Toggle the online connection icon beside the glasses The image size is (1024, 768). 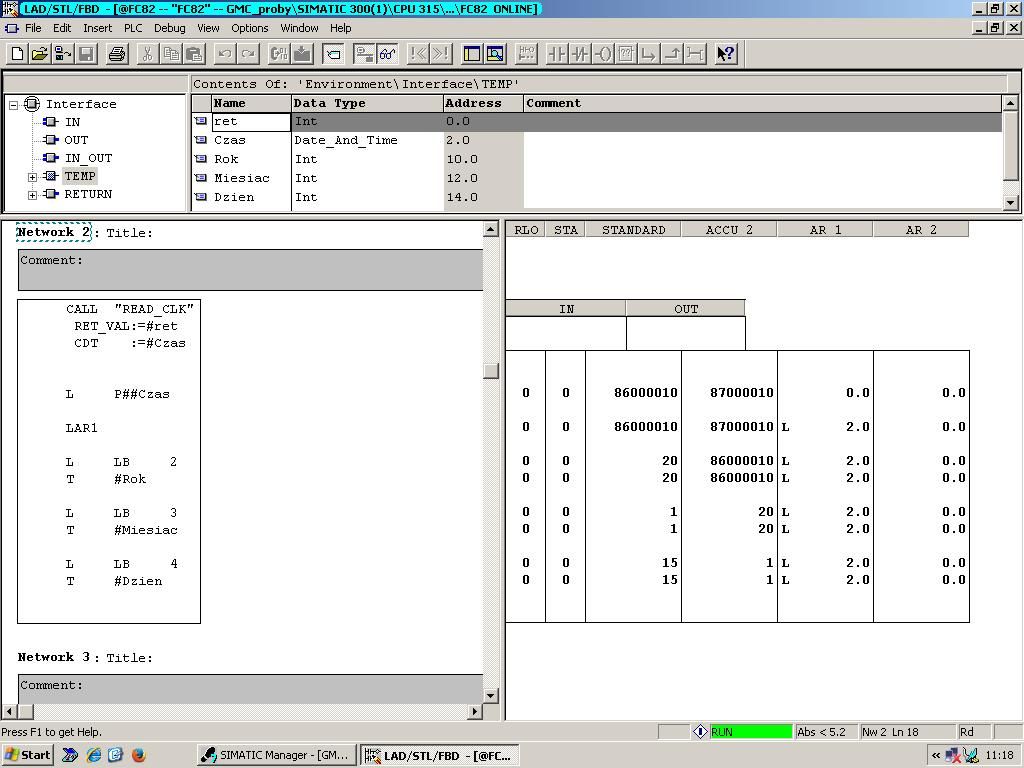(364, 54)
